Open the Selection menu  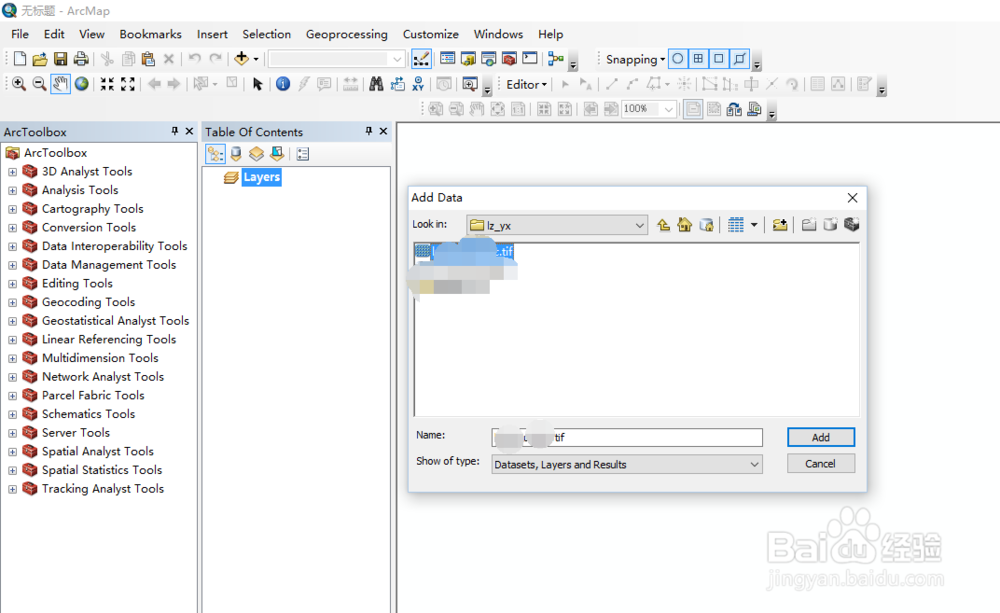coord(267,34)
